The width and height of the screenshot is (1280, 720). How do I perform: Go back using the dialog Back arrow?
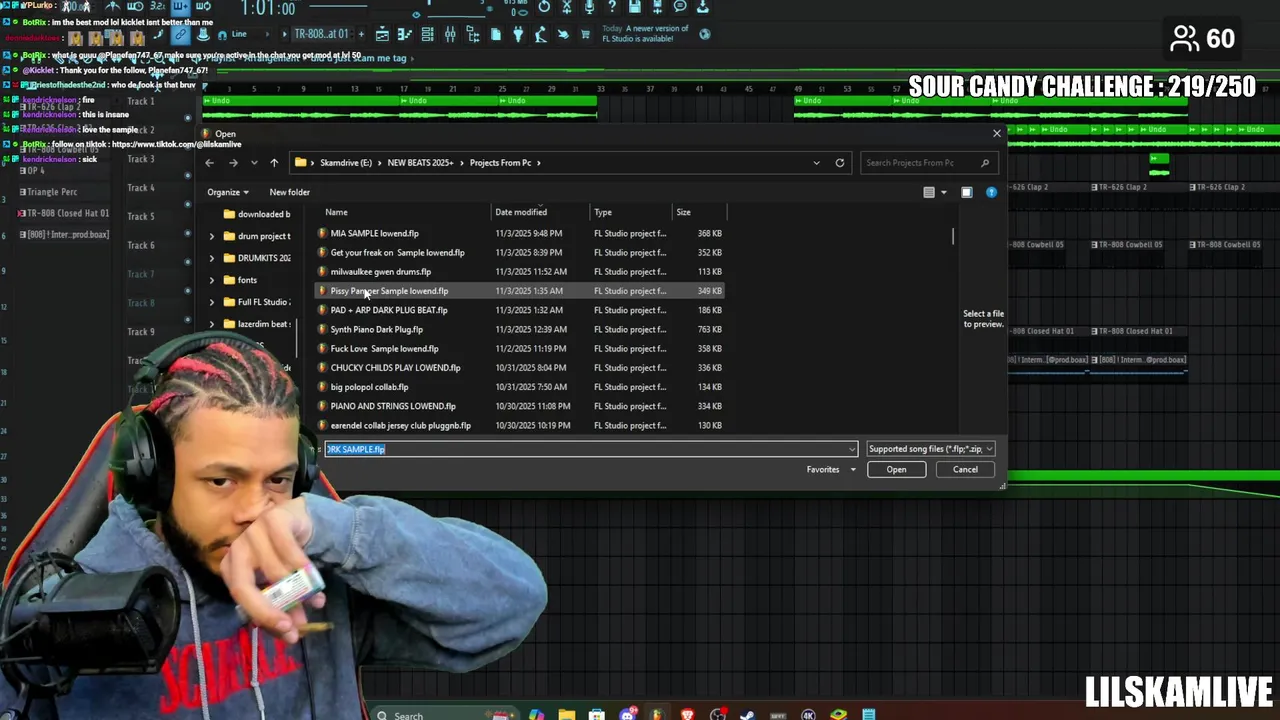click(x=209, y=163)
